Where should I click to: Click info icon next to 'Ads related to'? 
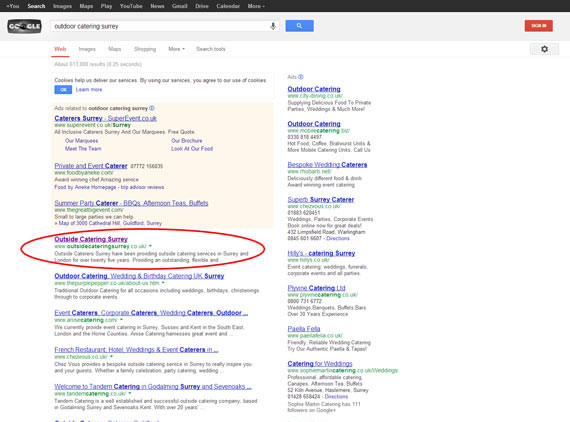pos(152,108)
